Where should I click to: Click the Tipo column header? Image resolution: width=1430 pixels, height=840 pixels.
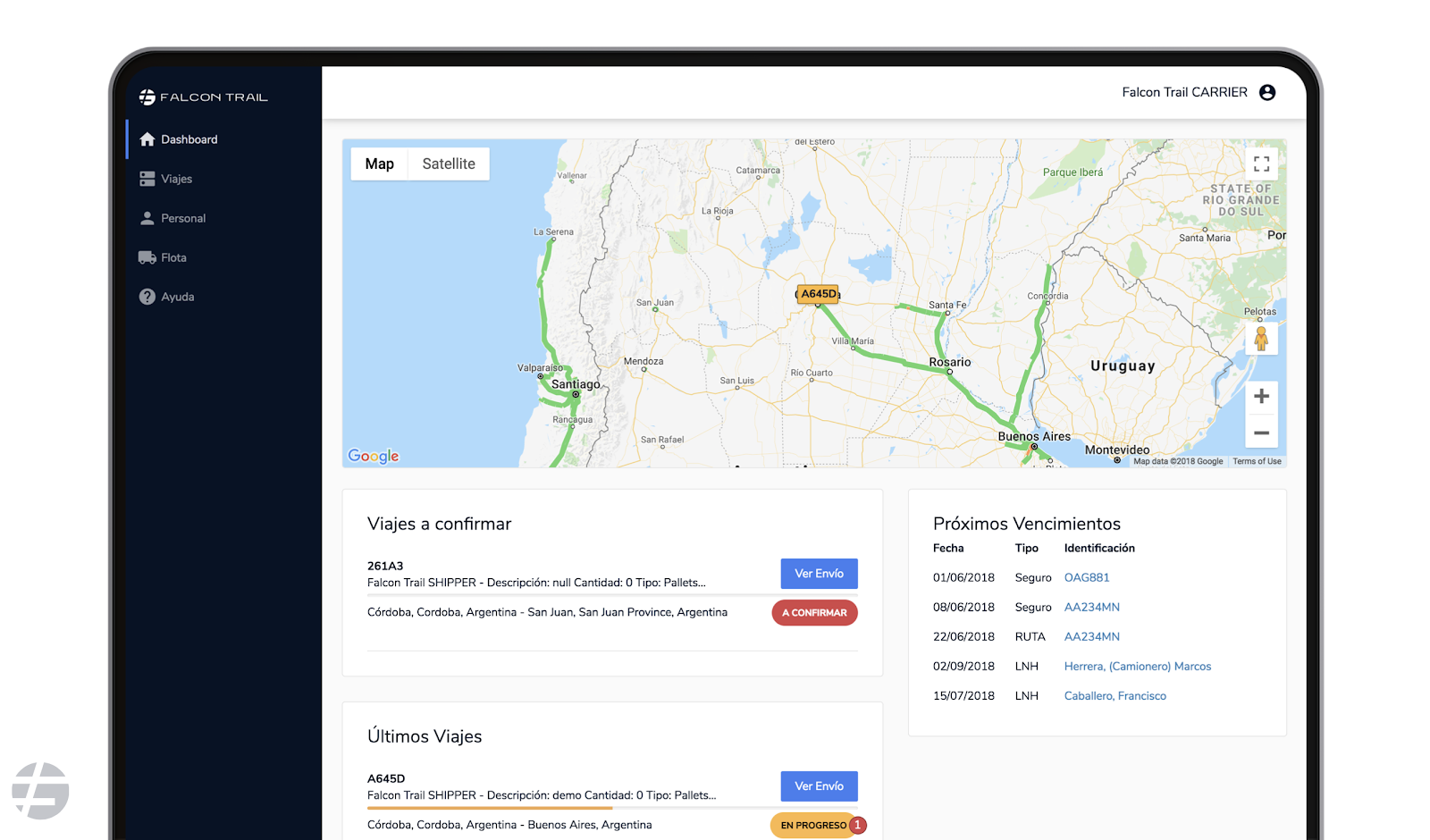[x=1027, y=548]
